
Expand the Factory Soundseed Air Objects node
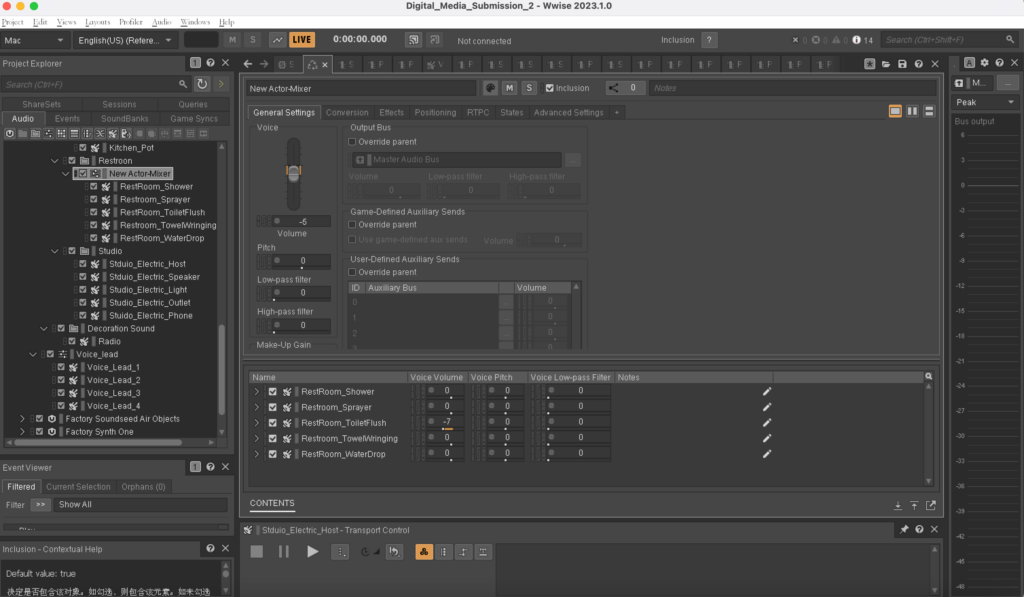pos(23,419)
